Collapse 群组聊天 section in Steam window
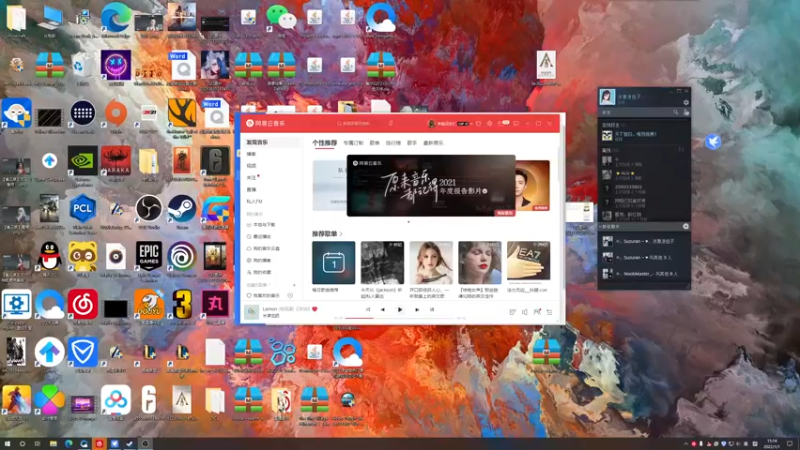 pos(610,227)
